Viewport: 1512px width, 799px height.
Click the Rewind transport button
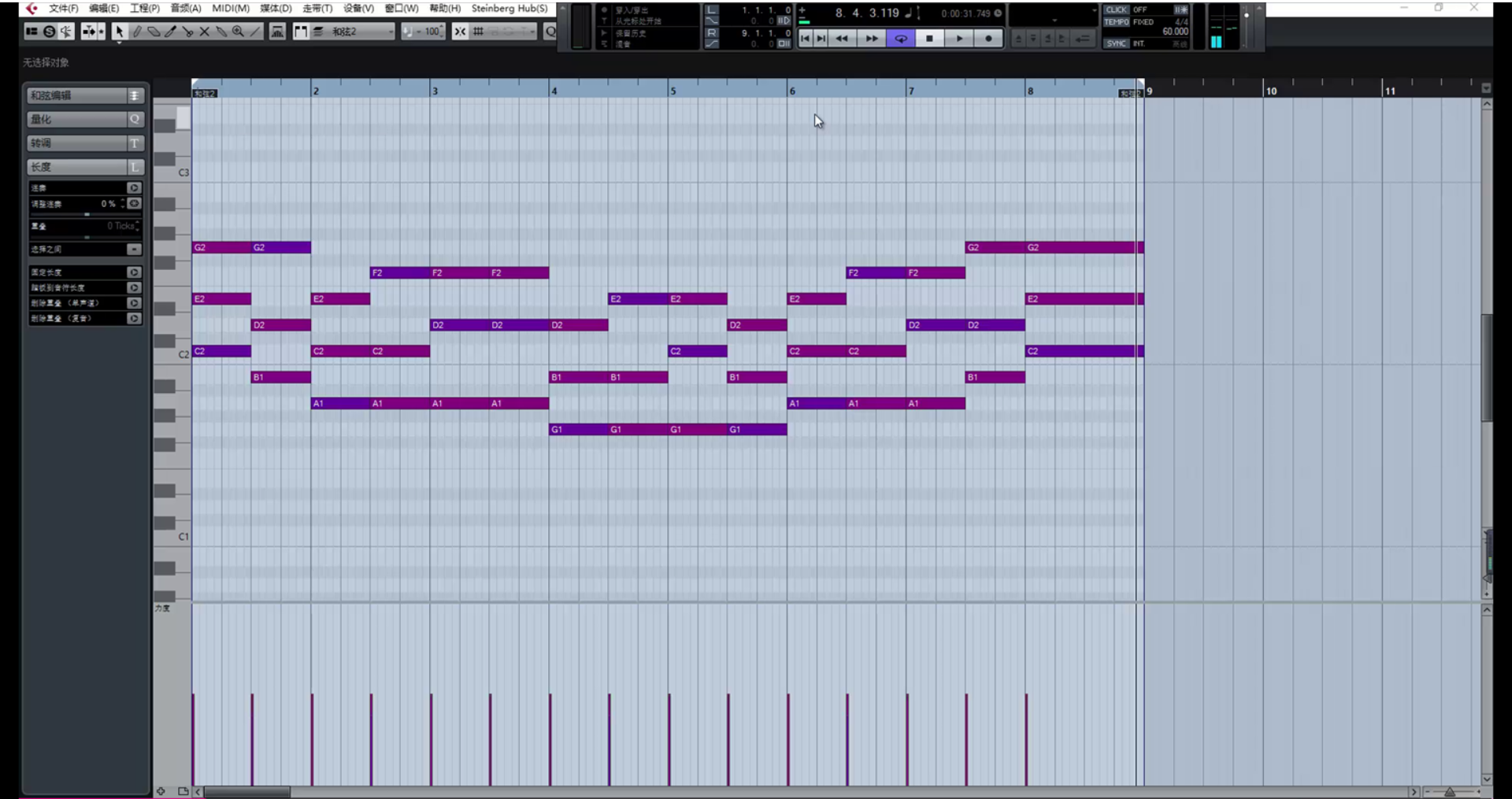pyautogui.click(x=842, y=39)
